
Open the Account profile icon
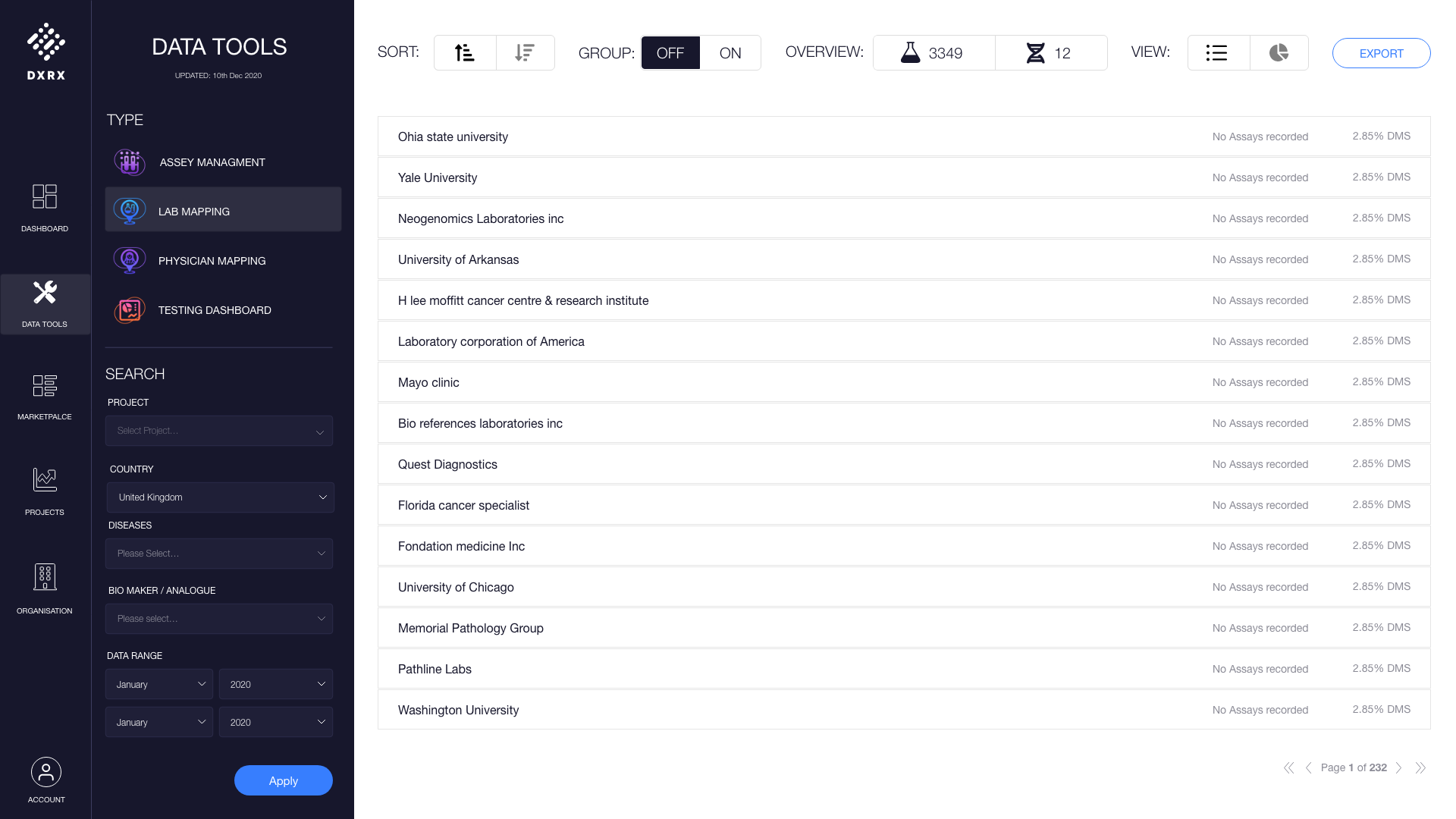pyautogui.click(x=46, y=773)
